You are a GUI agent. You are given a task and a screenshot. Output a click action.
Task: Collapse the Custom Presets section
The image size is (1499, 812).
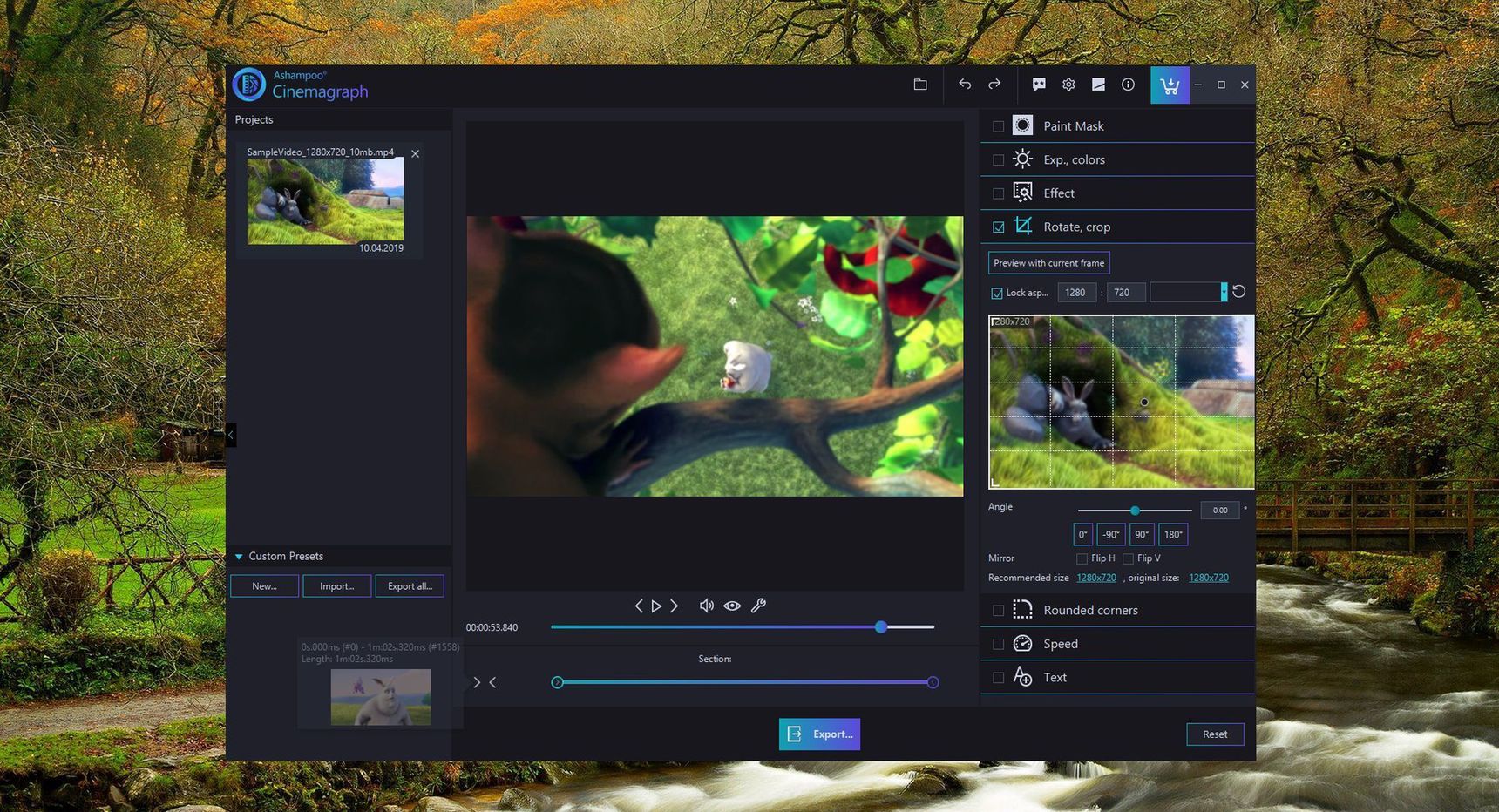(x=239, y=557)
